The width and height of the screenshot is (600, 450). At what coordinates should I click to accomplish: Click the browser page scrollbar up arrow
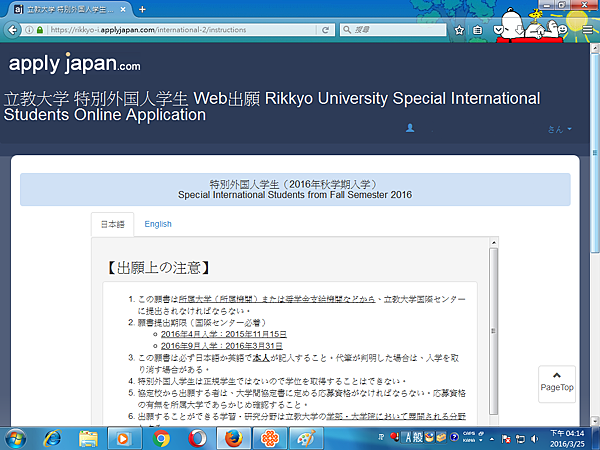pyautogui.click(x=595, y=48)
